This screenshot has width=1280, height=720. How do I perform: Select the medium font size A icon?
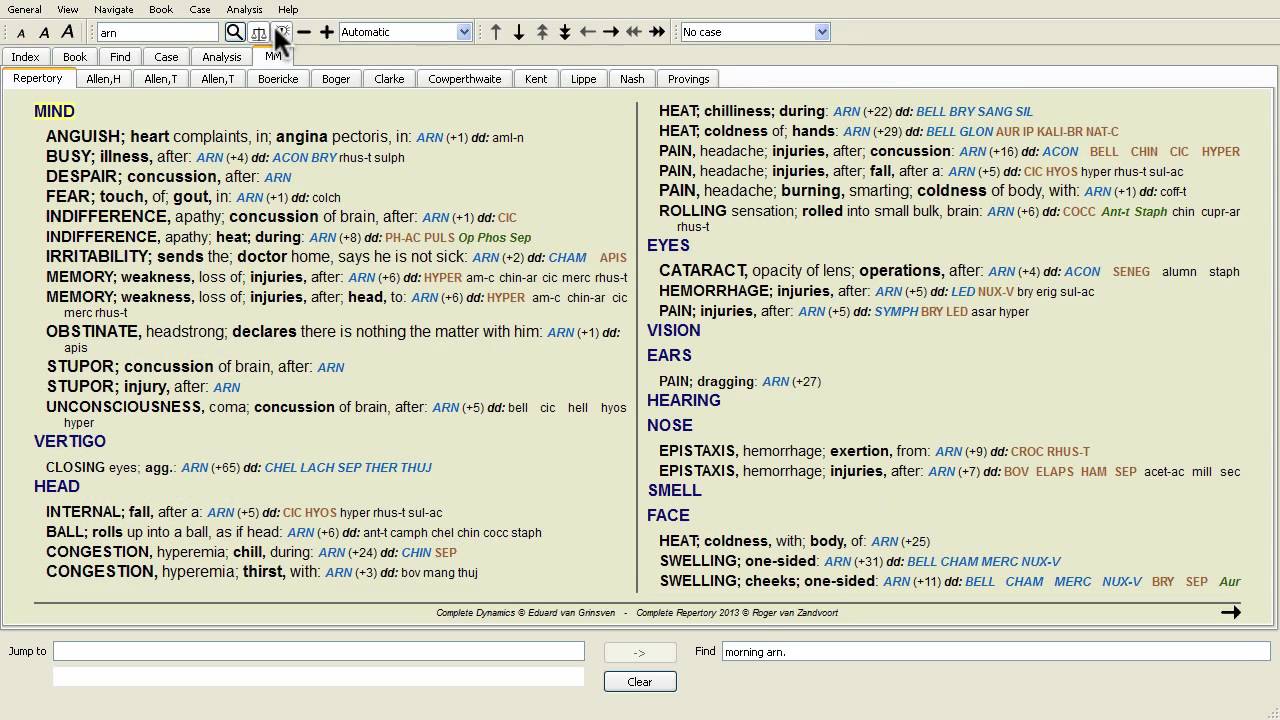pyautogui.click(x=44, y=33)
